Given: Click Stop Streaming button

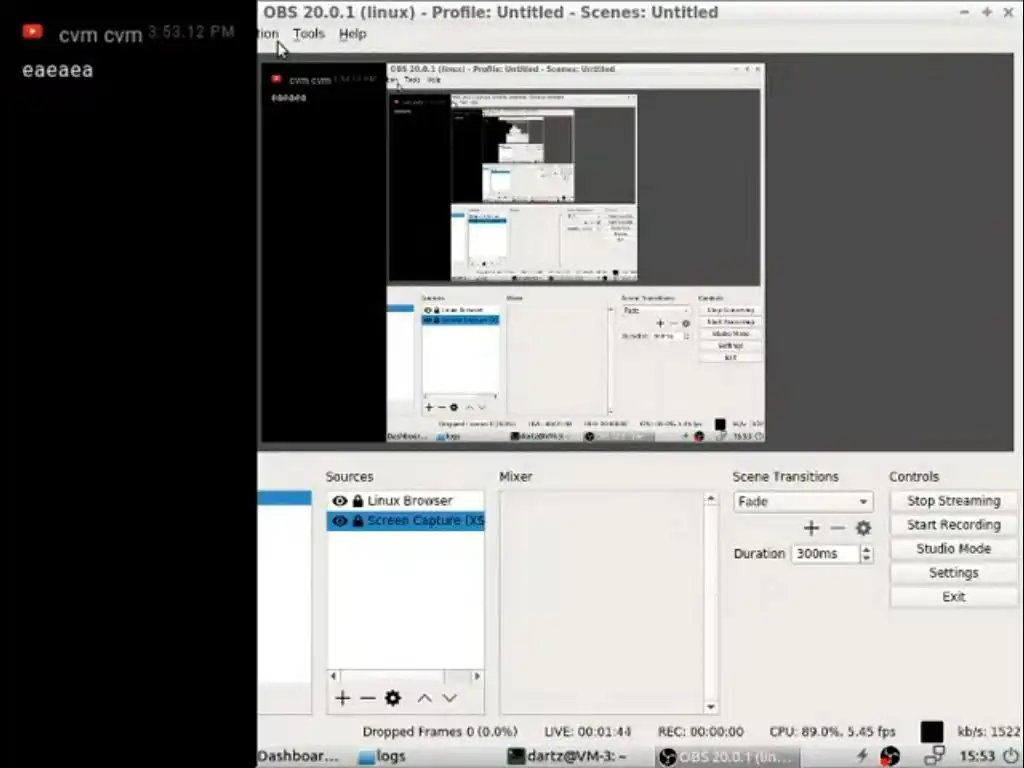Looking at the screenshot, I should (x=953, y=501).
